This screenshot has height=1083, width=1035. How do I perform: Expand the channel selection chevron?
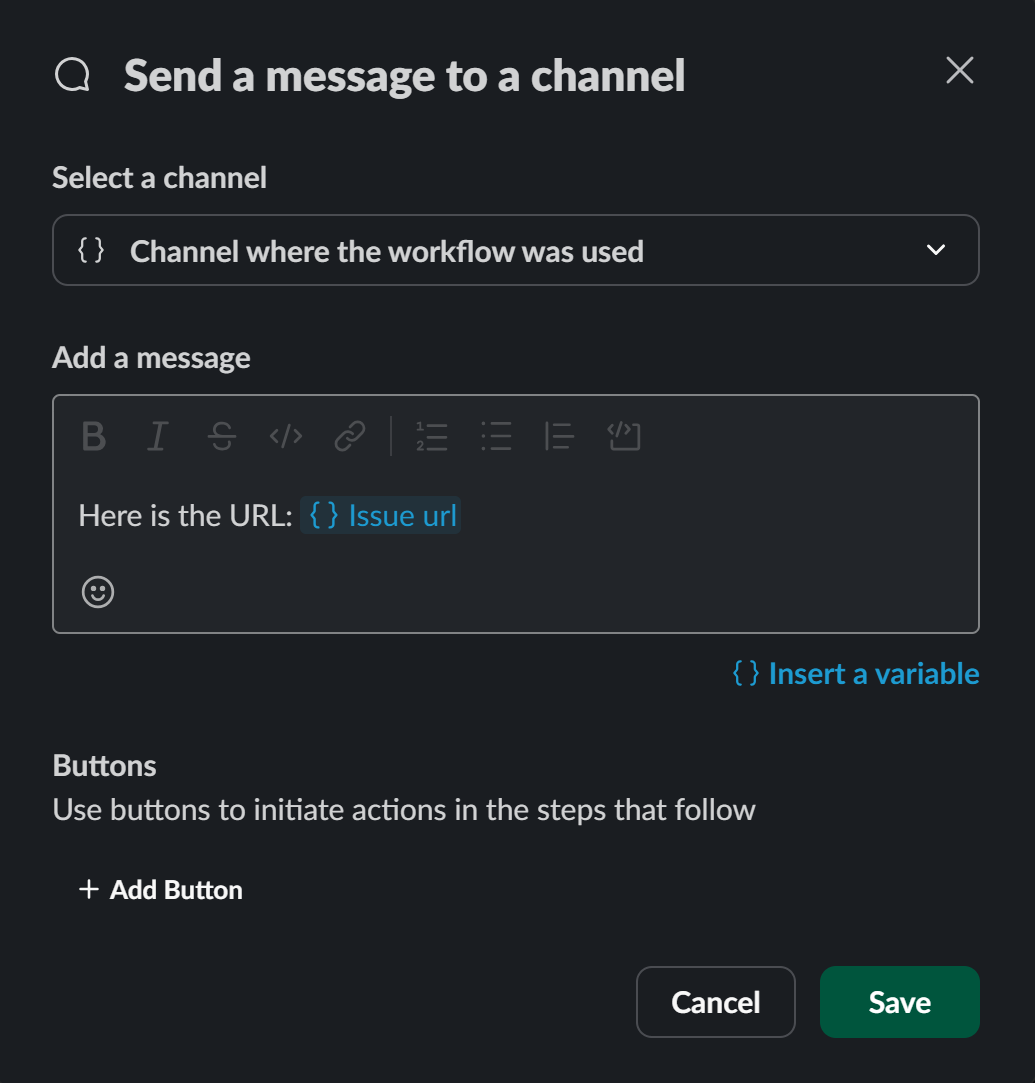[x=934, y=250]
